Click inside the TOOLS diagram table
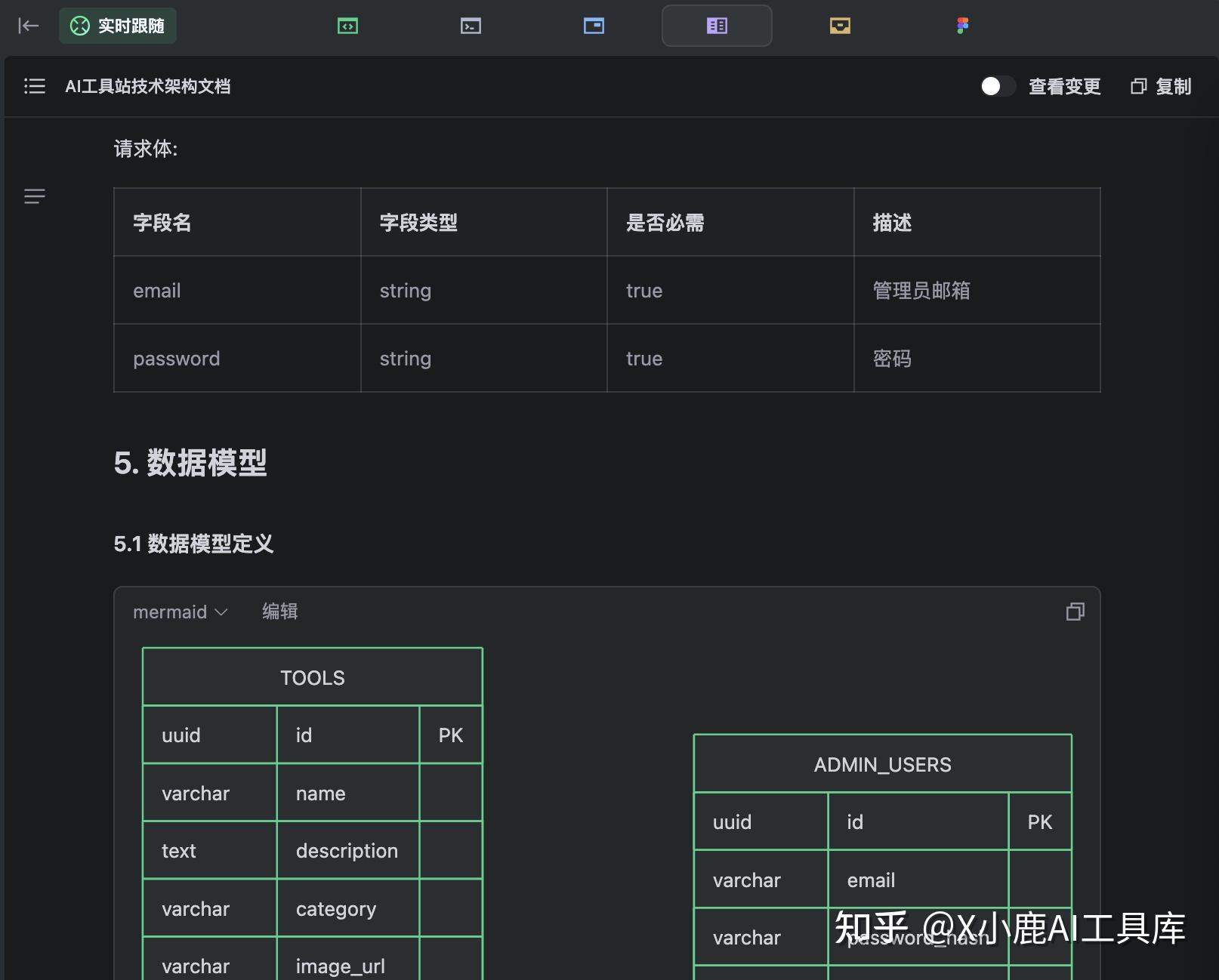 [312, 677]
